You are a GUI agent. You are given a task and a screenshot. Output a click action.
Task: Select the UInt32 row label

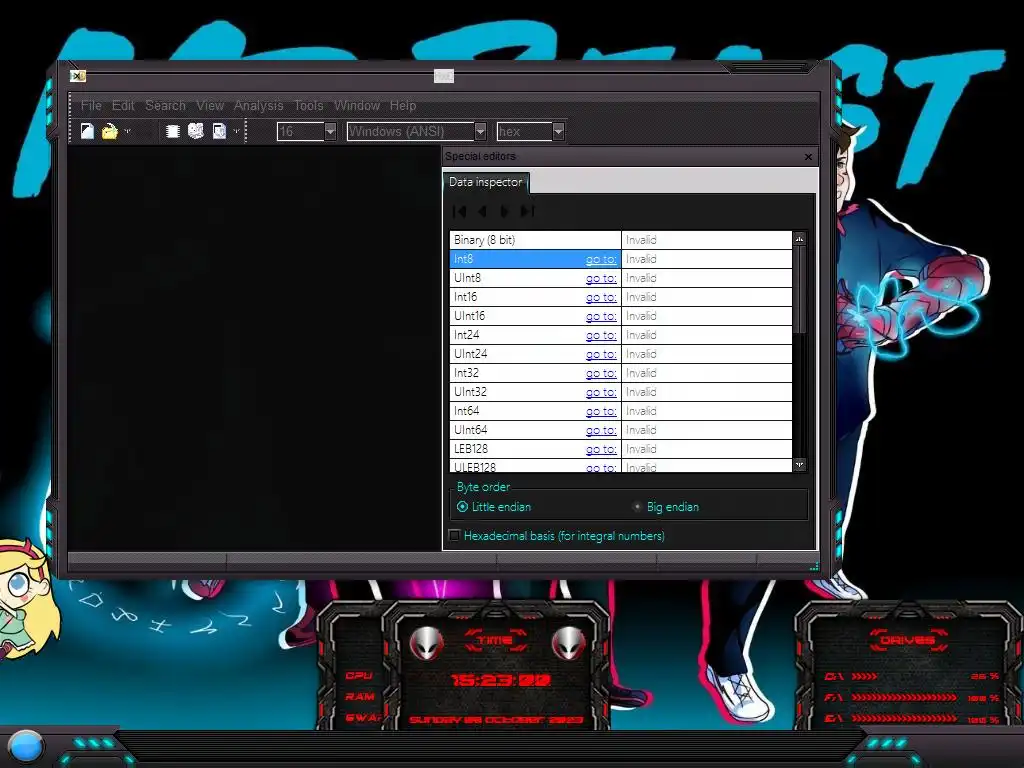(470, 392)
